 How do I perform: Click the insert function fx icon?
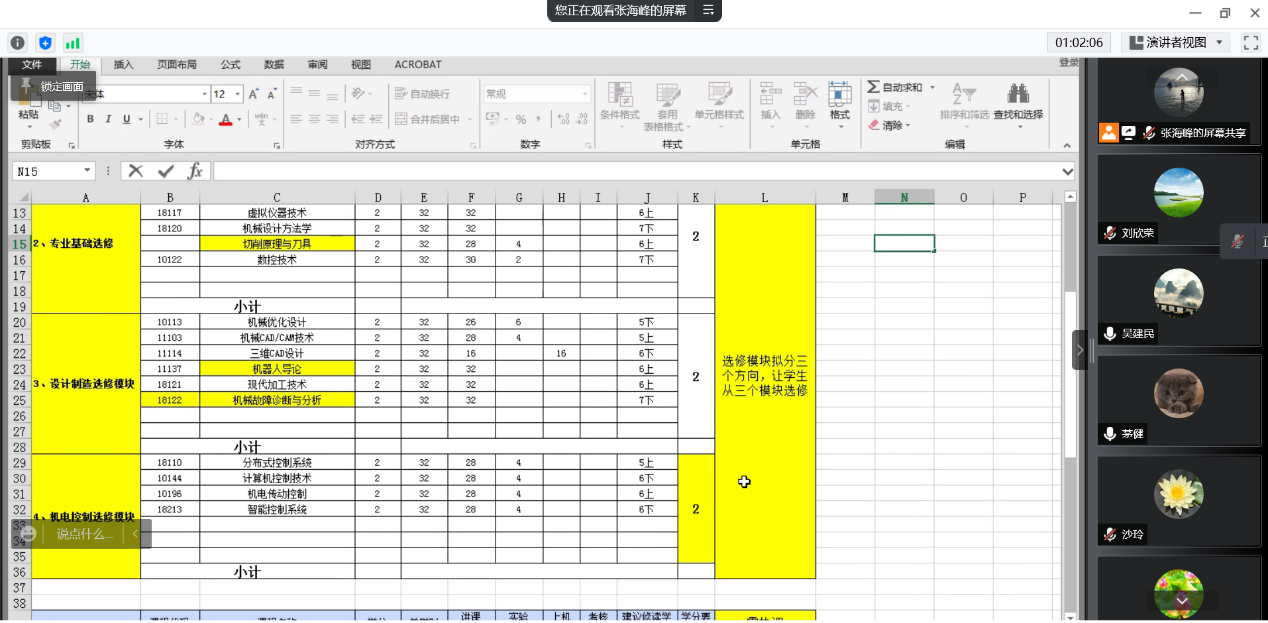pyautogui.click(x=195, y=171)
